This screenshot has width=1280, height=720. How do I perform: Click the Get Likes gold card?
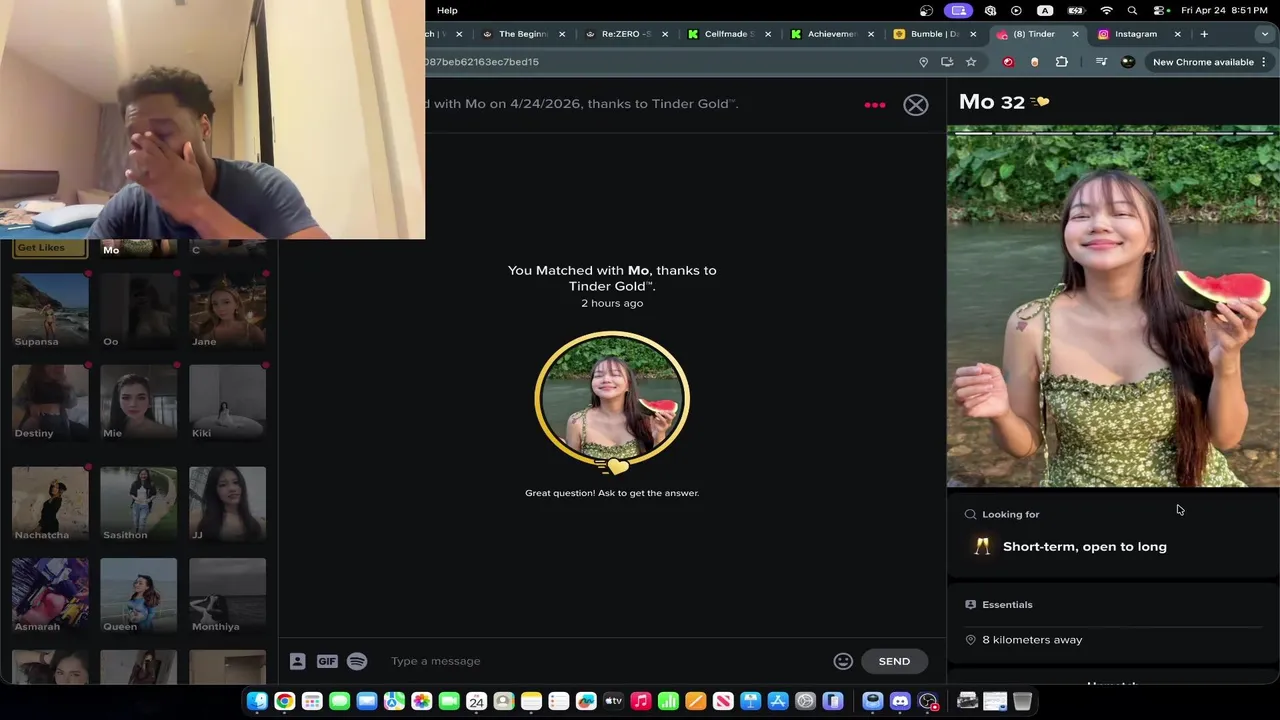click(x=49, y=248)
